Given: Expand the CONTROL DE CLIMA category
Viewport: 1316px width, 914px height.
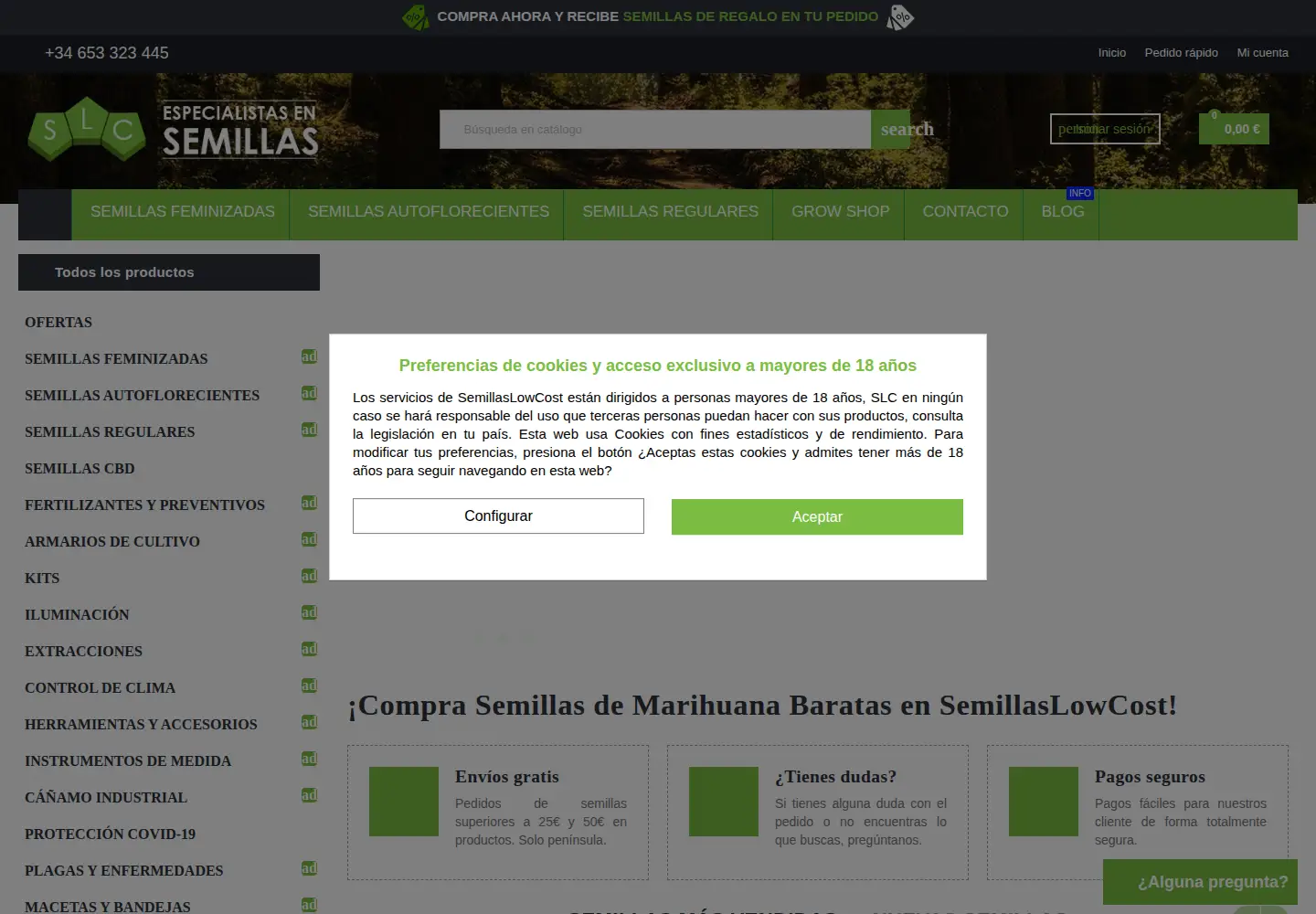Looking at the screenshot, I should 309,685.
